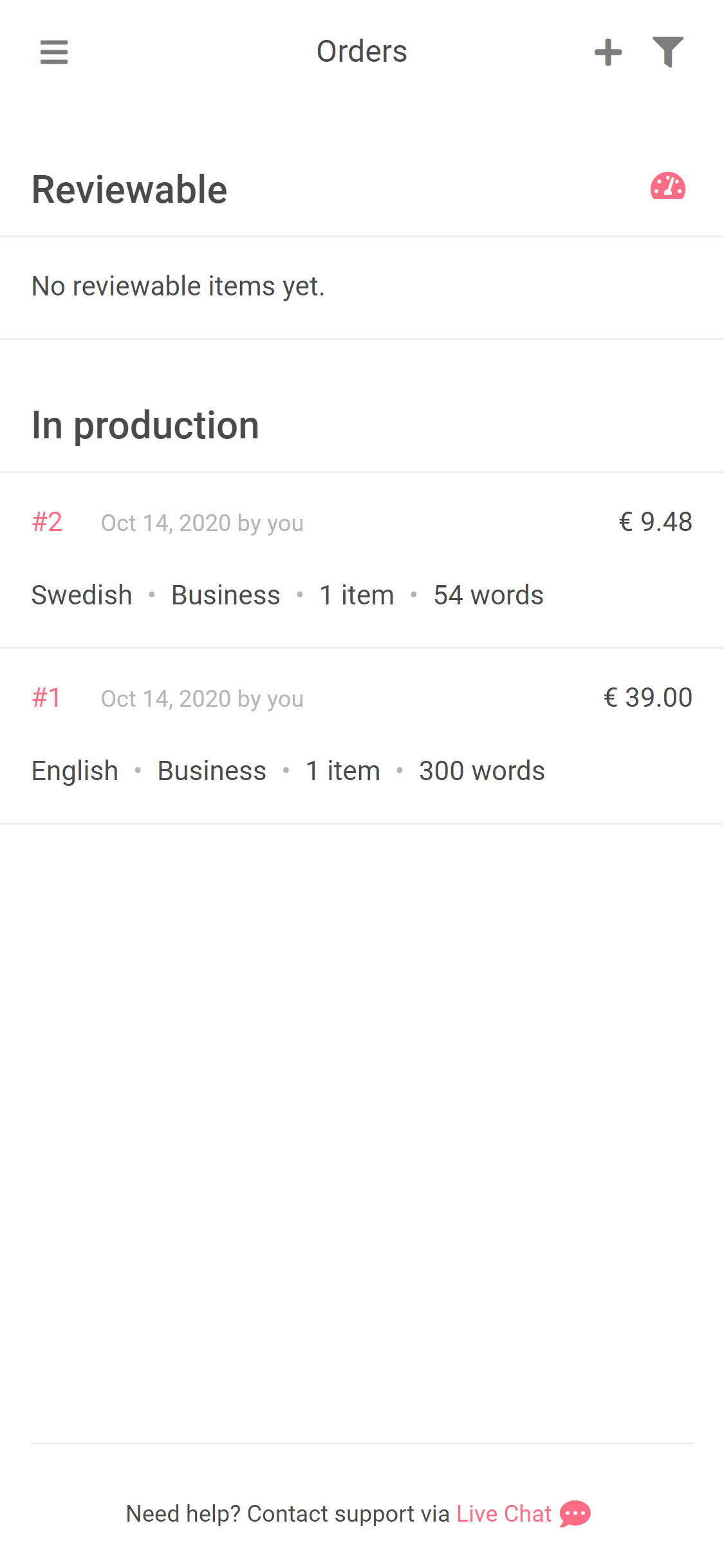724x1568 pixels.
Task: Select the In production section heading
Action: pos(145,425)
